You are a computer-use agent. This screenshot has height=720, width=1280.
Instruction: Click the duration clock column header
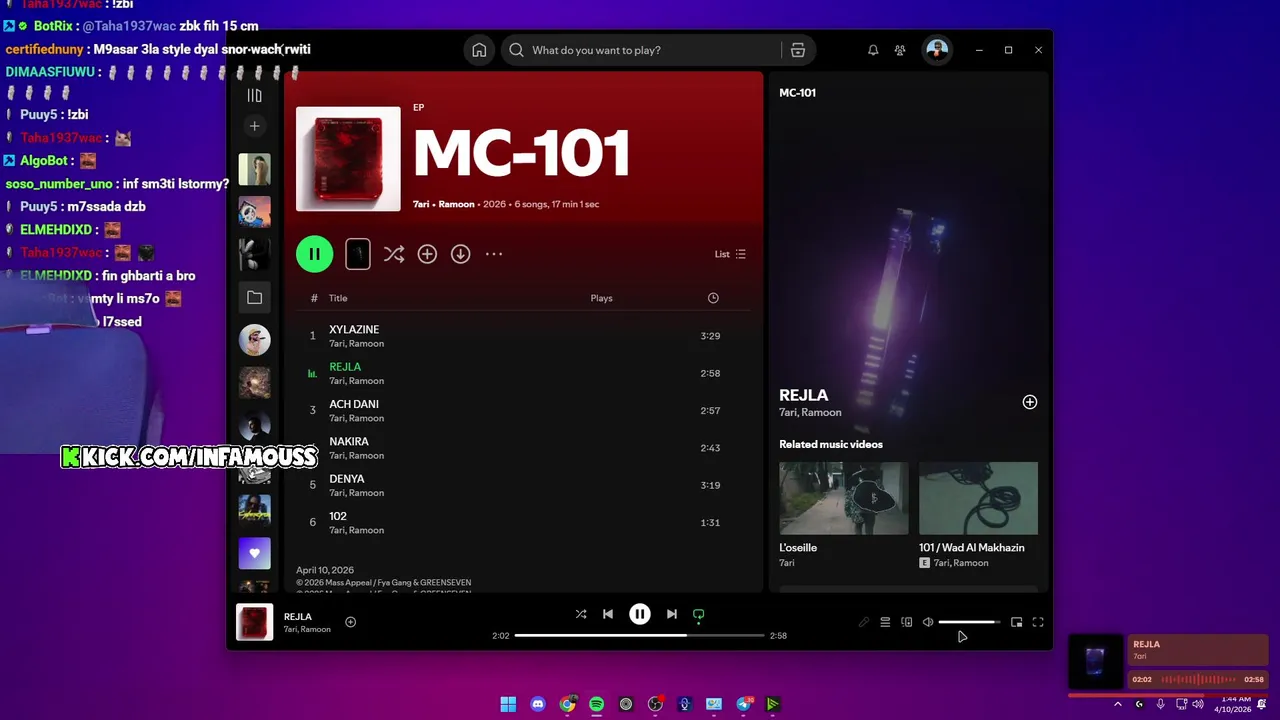point(713,298)
